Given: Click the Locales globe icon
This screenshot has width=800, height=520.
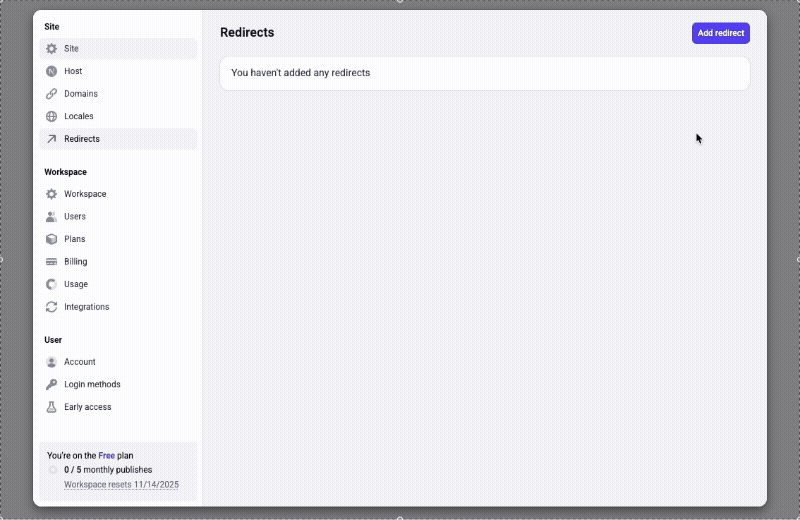Looking at the screenshot, I should pyautogui.click(x=52, y=116).
